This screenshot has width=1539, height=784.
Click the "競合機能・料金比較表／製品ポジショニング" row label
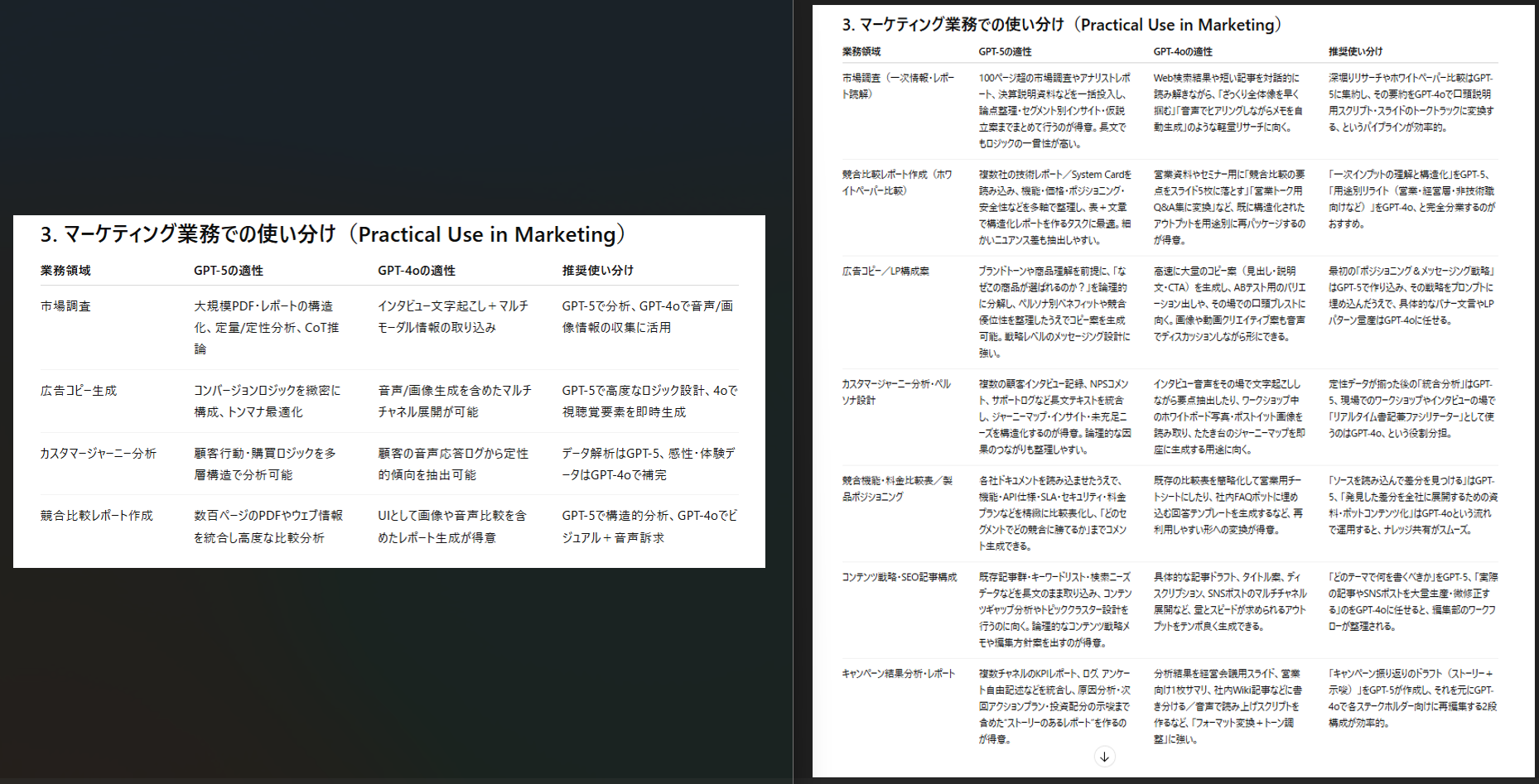[897, 488]
